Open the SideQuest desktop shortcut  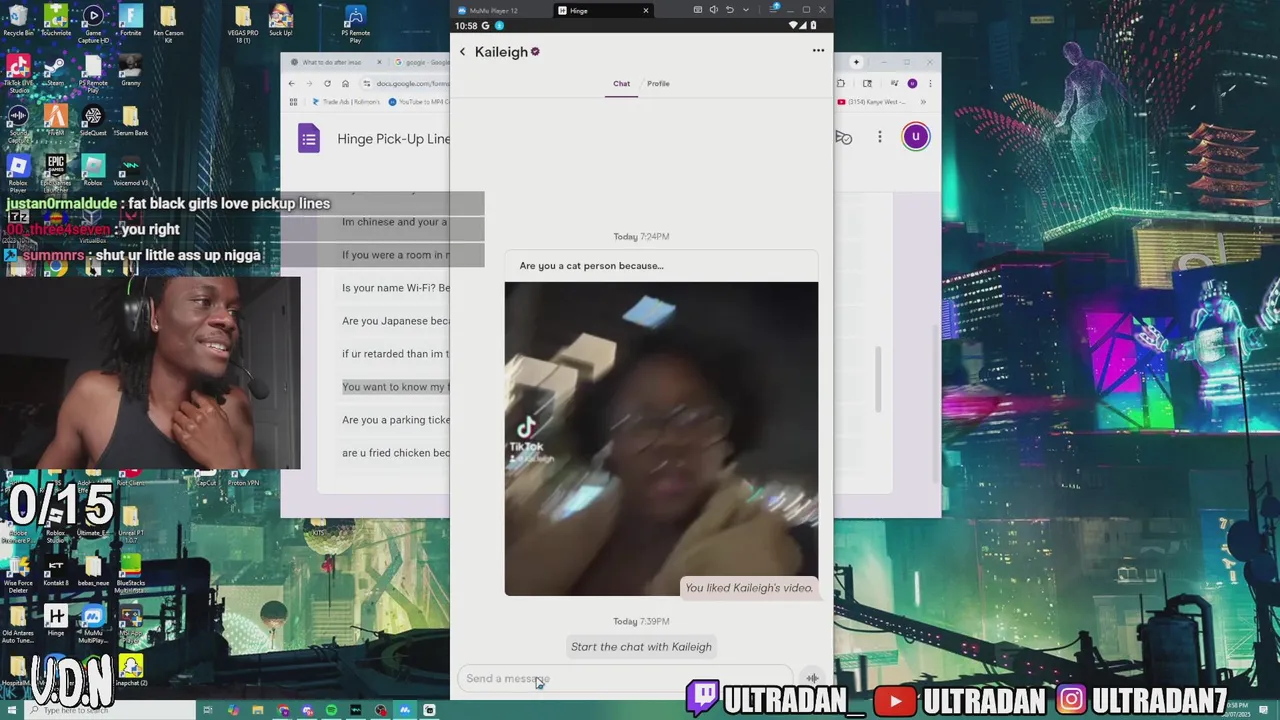93,121
